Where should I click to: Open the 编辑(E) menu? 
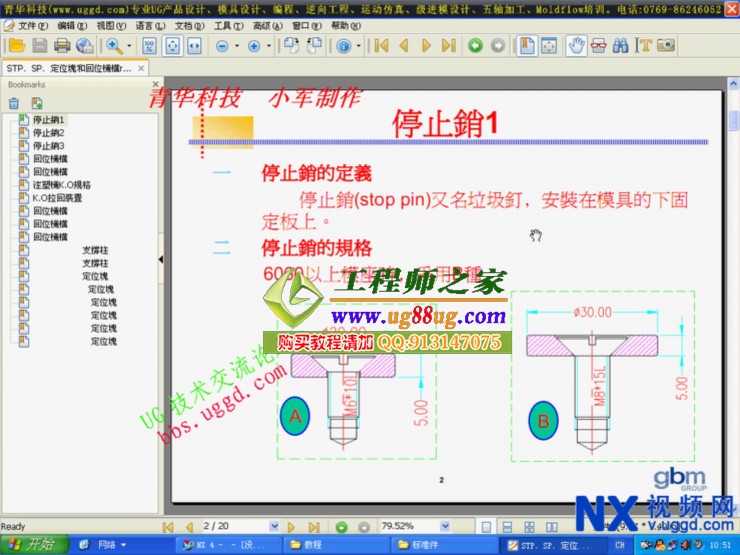(x=72, y=26)
